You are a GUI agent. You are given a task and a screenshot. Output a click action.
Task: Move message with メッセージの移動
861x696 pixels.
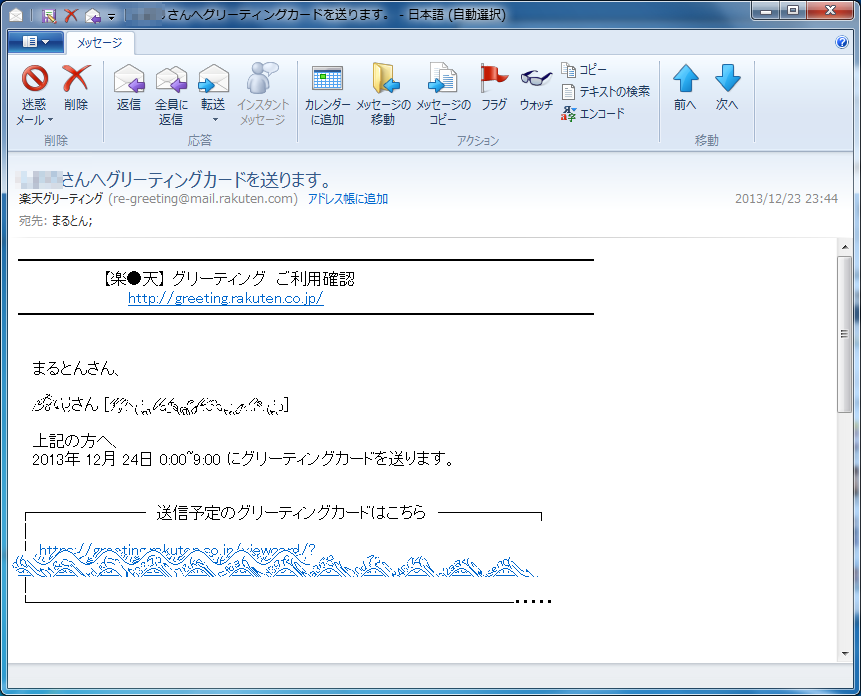[x=383, y=94]
